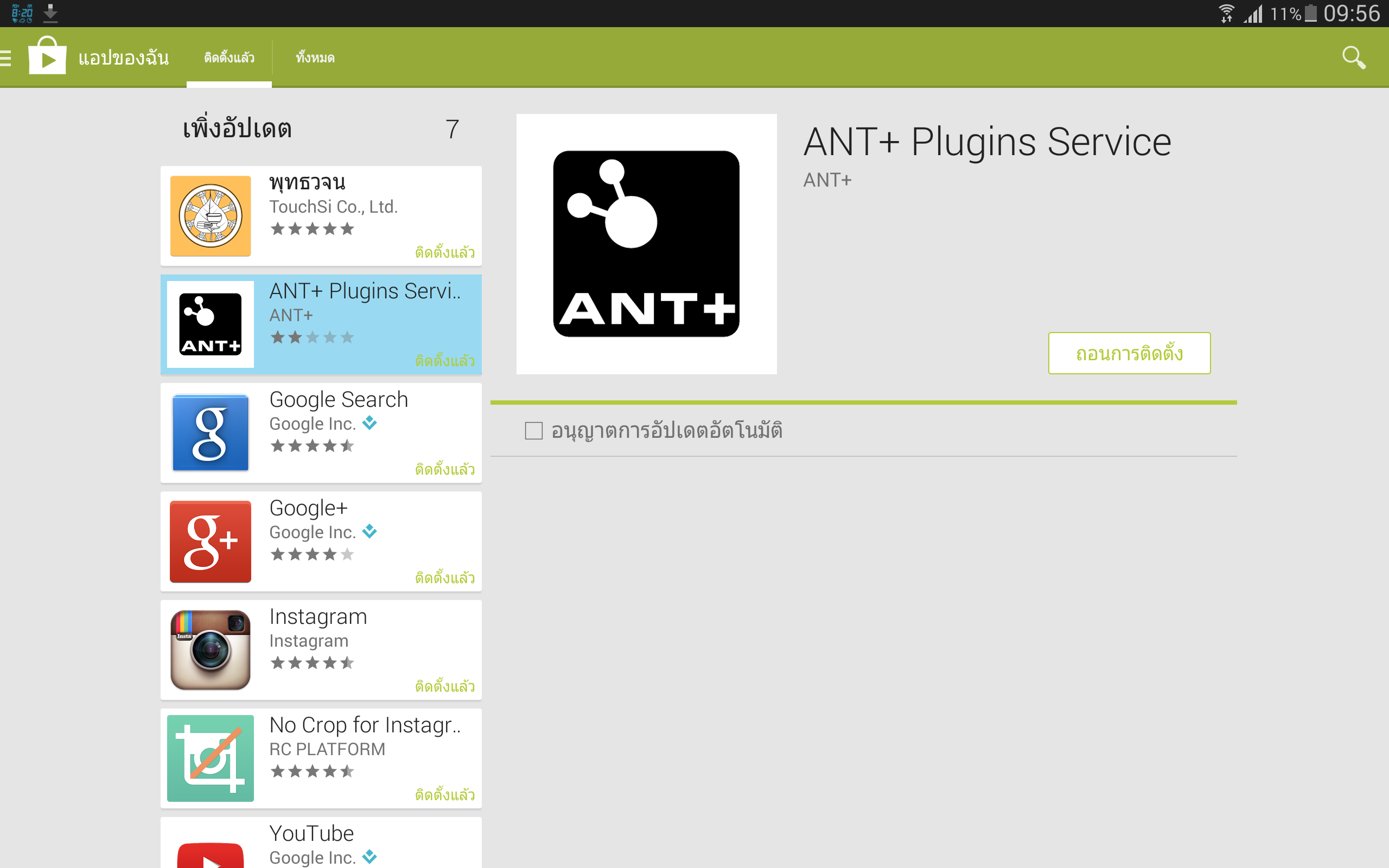Screen dimensions: 1389x868
Task: Tap the recently updated count 7
Action: [x=453, y=129]
